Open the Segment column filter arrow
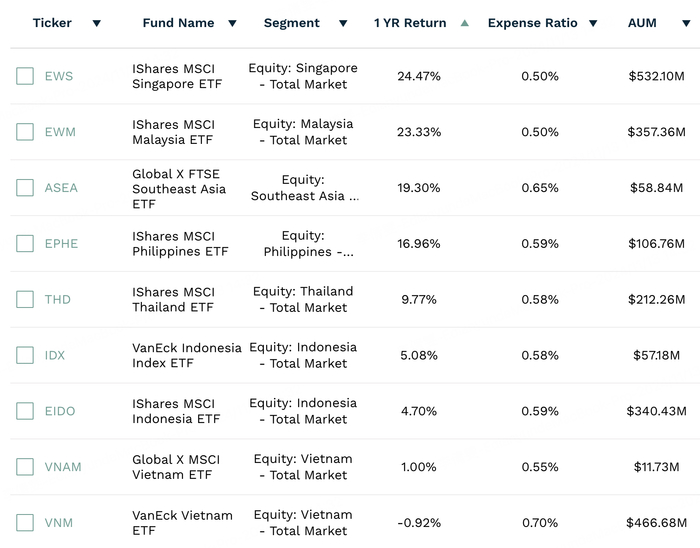Viewport: 700px width, 548px height. pyautogui.click(x=343, y=23)
